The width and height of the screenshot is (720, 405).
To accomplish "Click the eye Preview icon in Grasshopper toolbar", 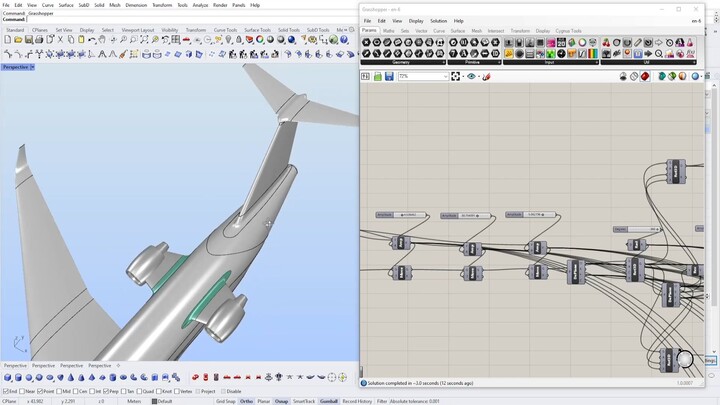I will tap(471, 76).
